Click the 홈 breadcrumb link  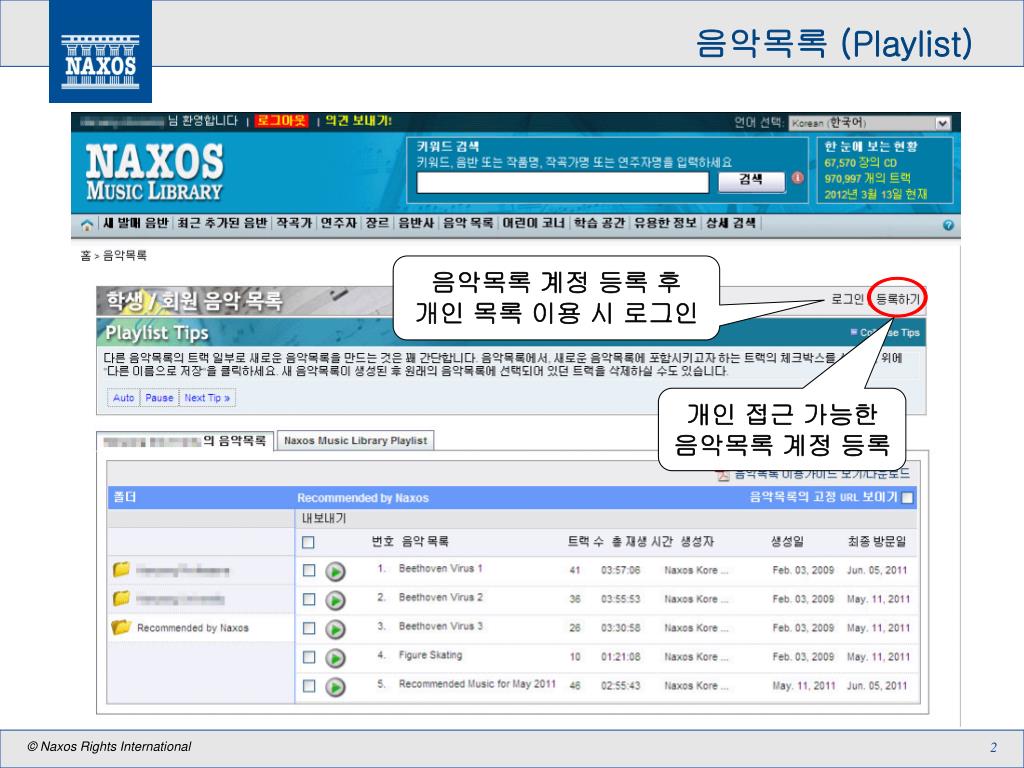coord(86,256)
